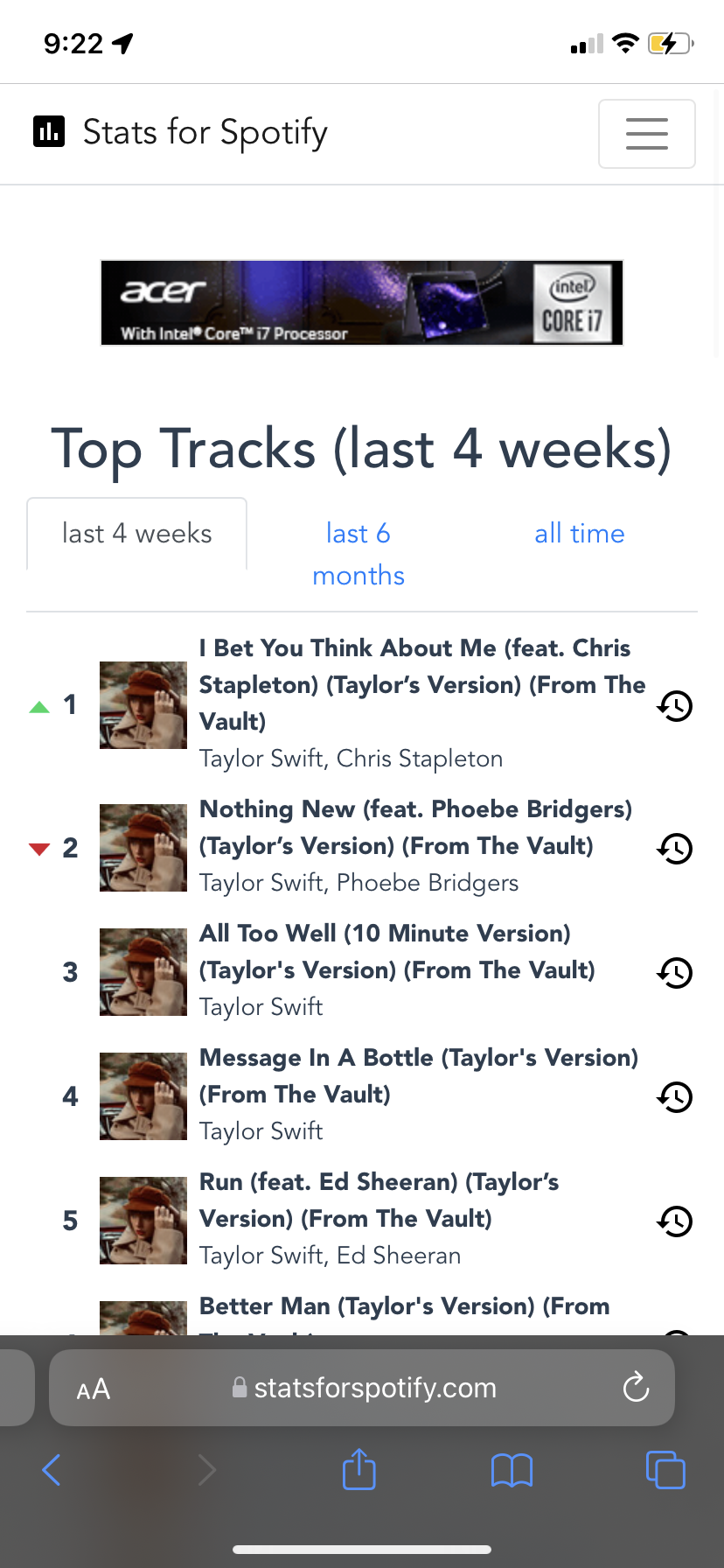
Task: Open history for I Bet You Think About Me
Action: pyautogui.click(x=674, y=705)
